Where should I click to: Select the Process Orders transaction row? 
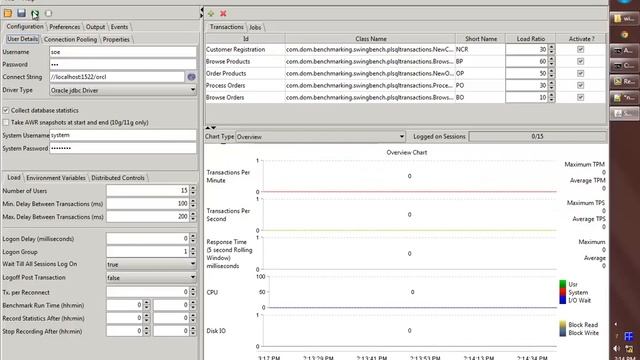coord(405,85)
